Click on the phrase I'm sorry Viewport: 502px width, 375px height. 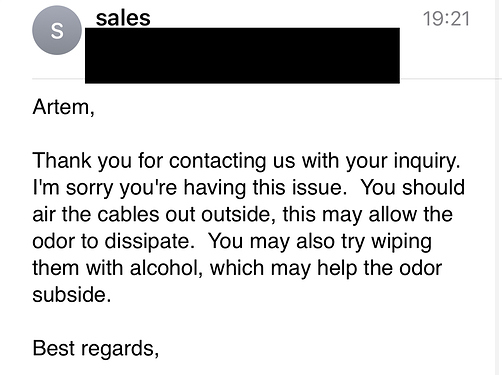[73, 188]
